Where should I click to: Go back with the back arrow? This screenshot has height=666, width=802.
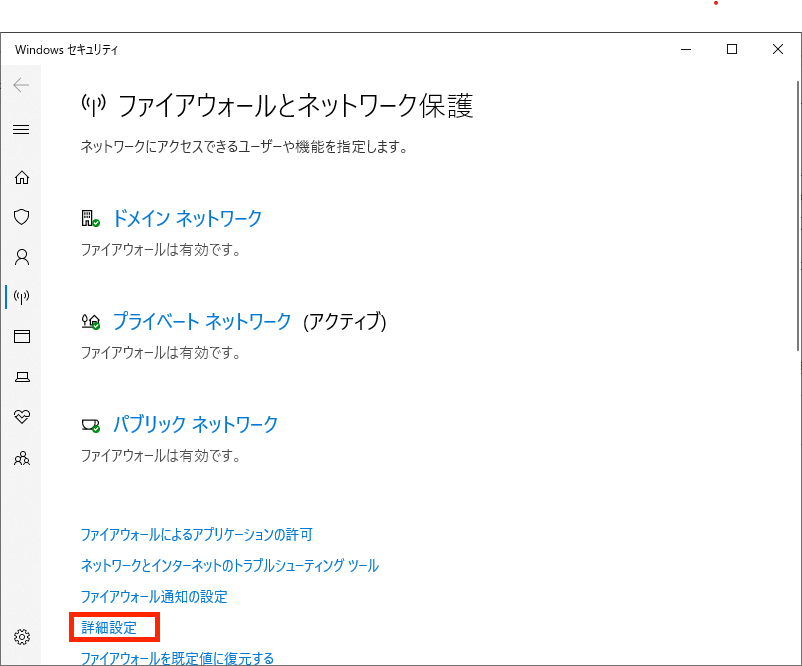tap(21, 85)
